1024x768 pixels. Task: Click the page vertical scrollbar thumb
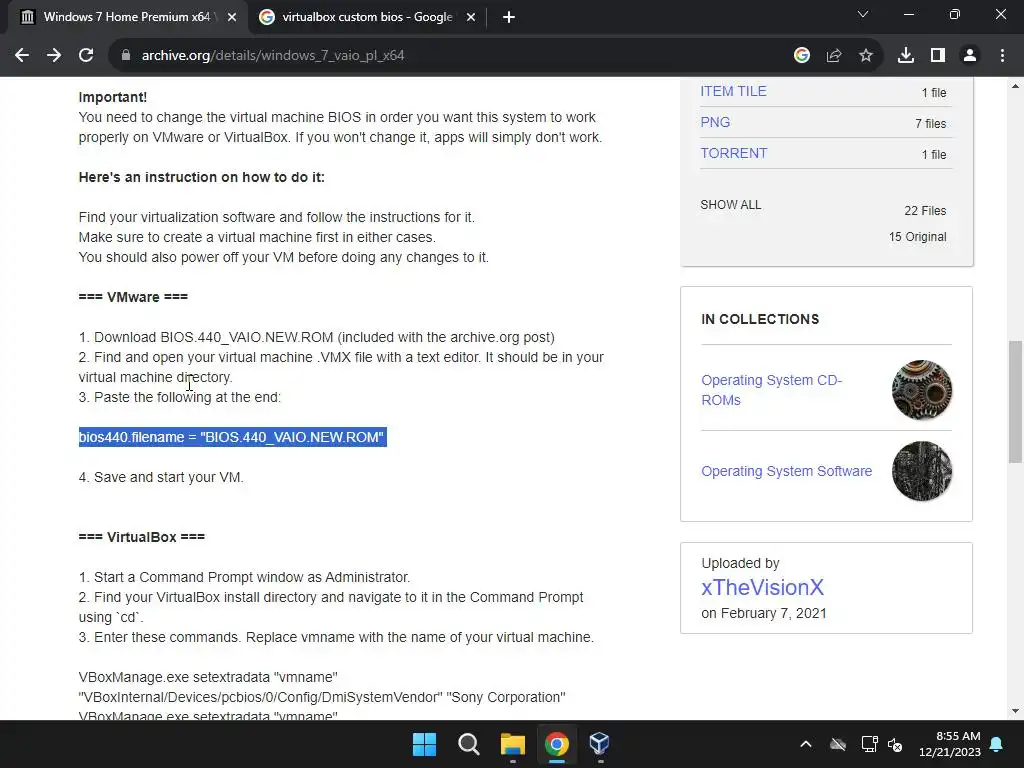pyautogui.click(x=1015, y=402)
